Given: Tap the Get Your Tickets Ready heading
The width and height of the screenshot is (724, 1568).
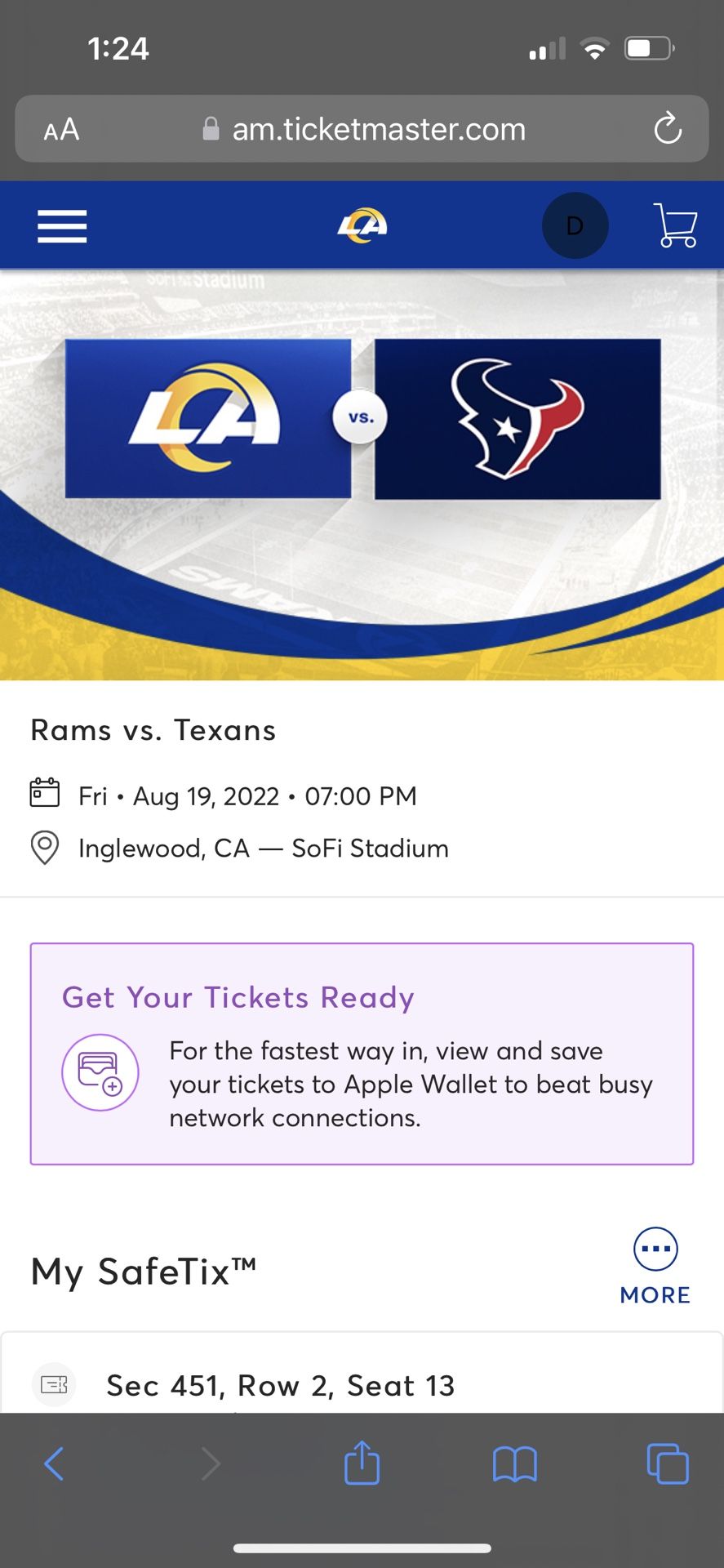Looking at the screenshot, I should point(238,997).
